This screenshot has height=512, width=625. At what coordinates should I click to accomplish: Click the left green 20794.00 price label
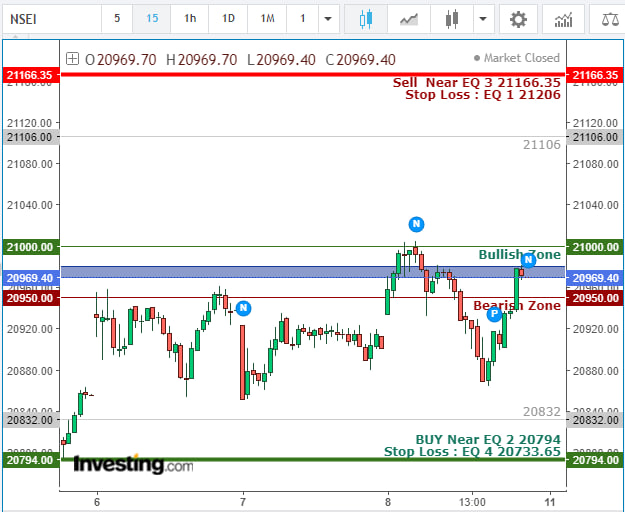click(30, 460)
